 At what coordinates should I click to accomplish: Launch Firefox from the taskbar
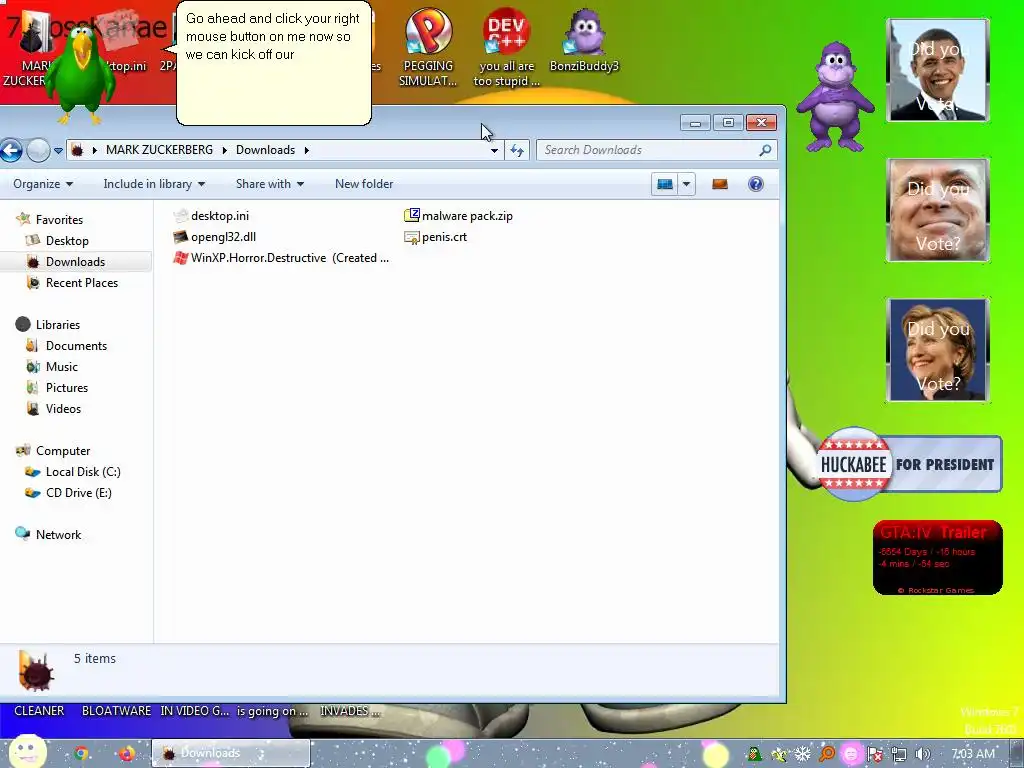pyautogui.click(x=127, y=754)
